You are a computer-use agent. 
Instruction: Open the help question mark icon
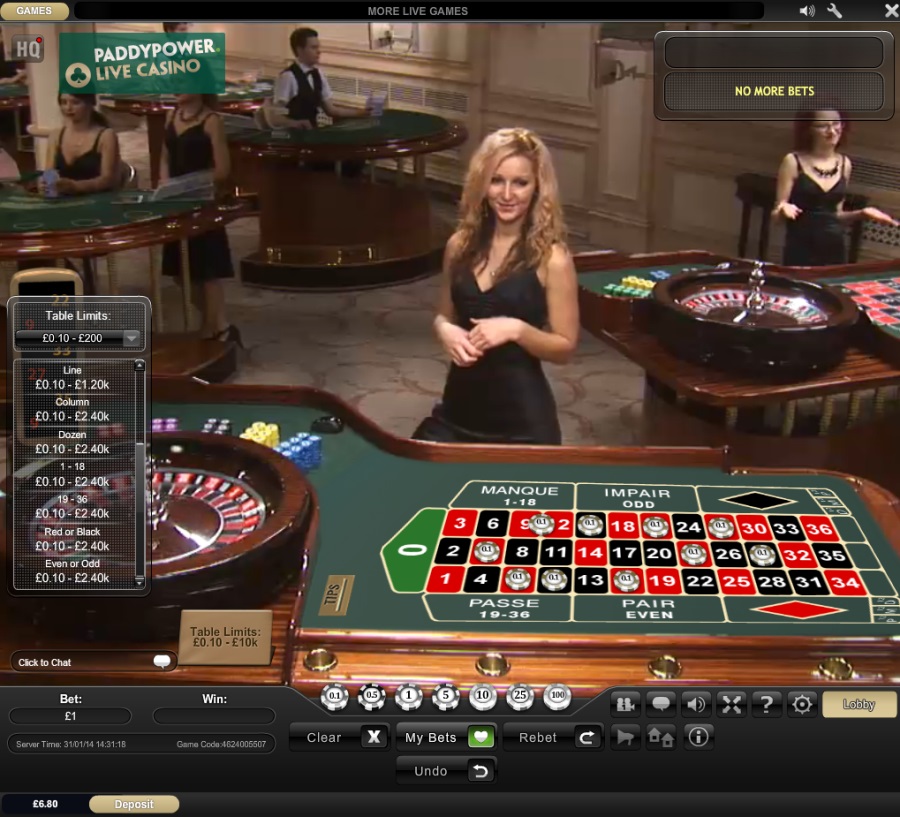(x=766, y=704)
